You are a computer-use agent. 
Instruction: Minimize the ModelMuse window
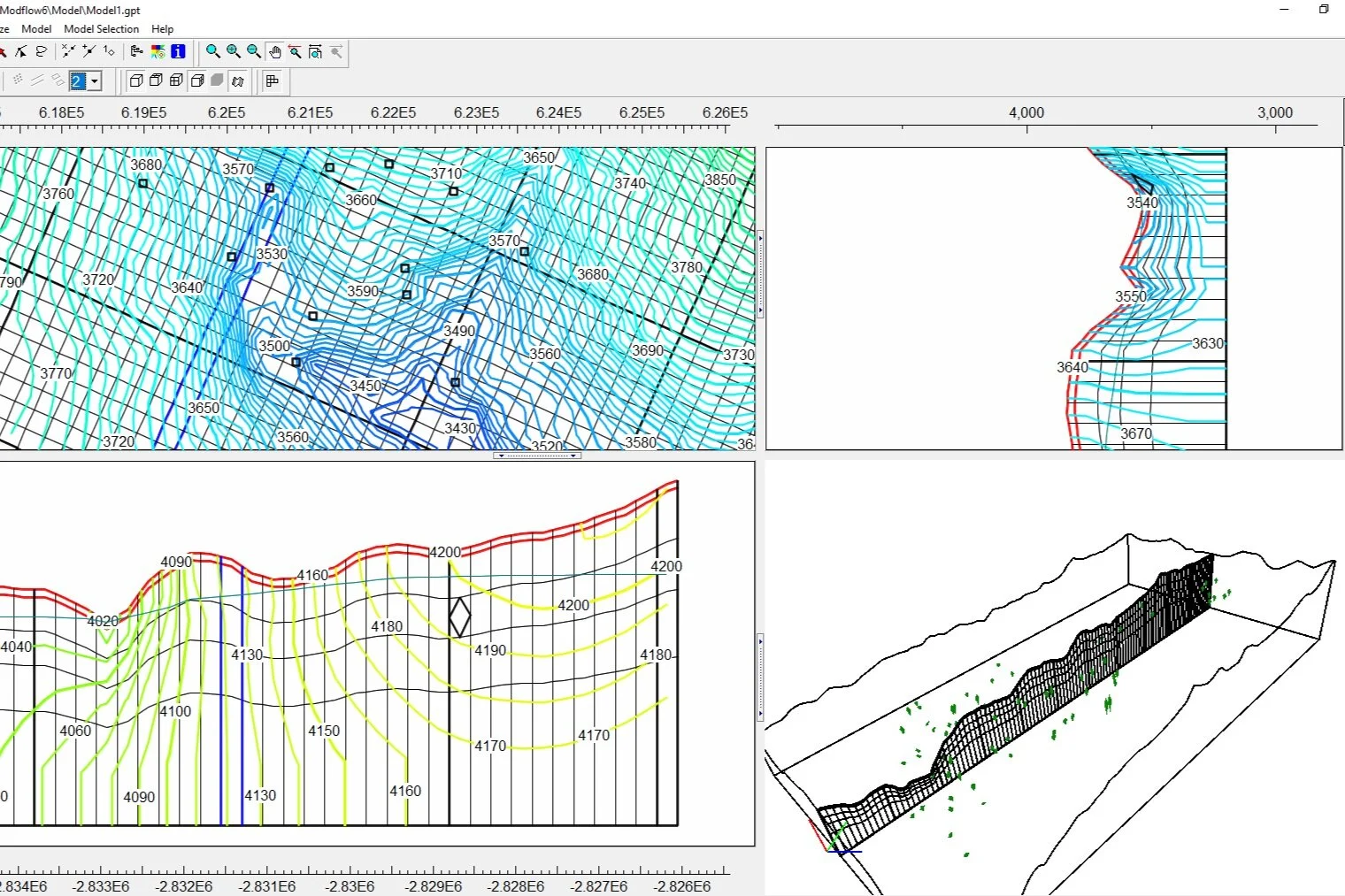click(x=1285, y=9)
